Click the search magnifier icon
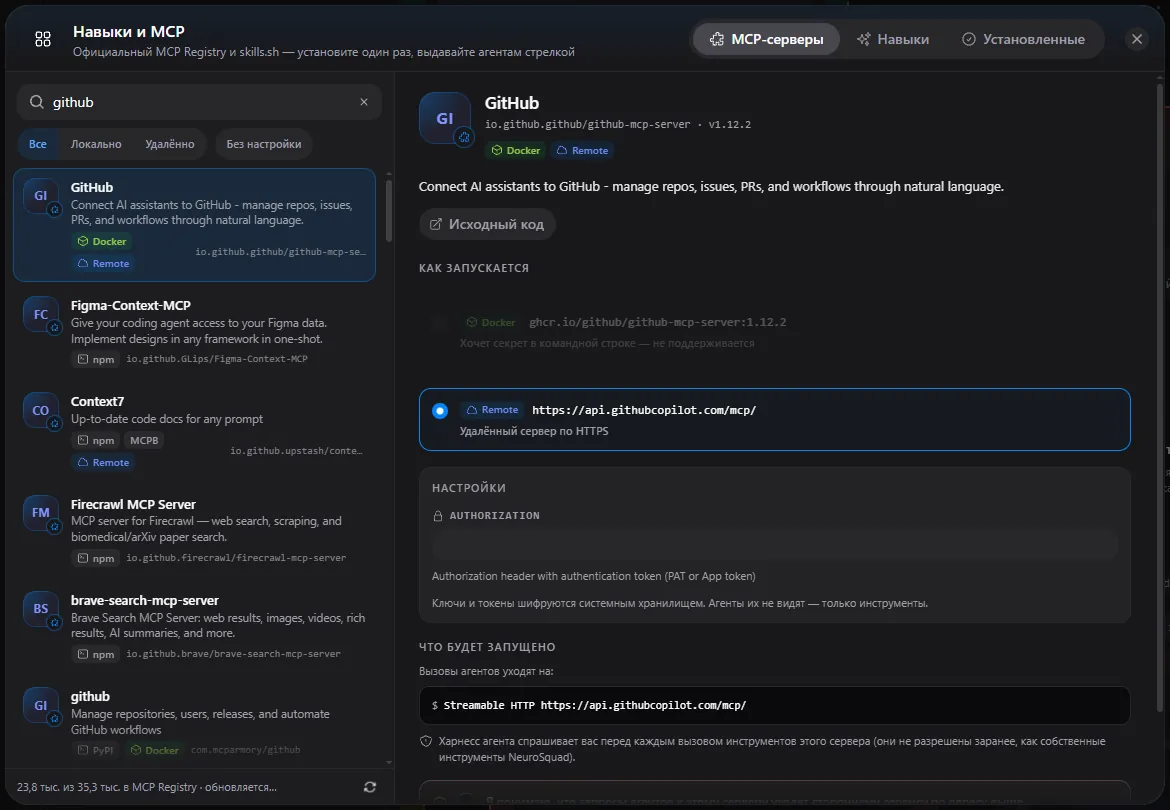This screenshot has width=1170, height=810. point(37,102)
